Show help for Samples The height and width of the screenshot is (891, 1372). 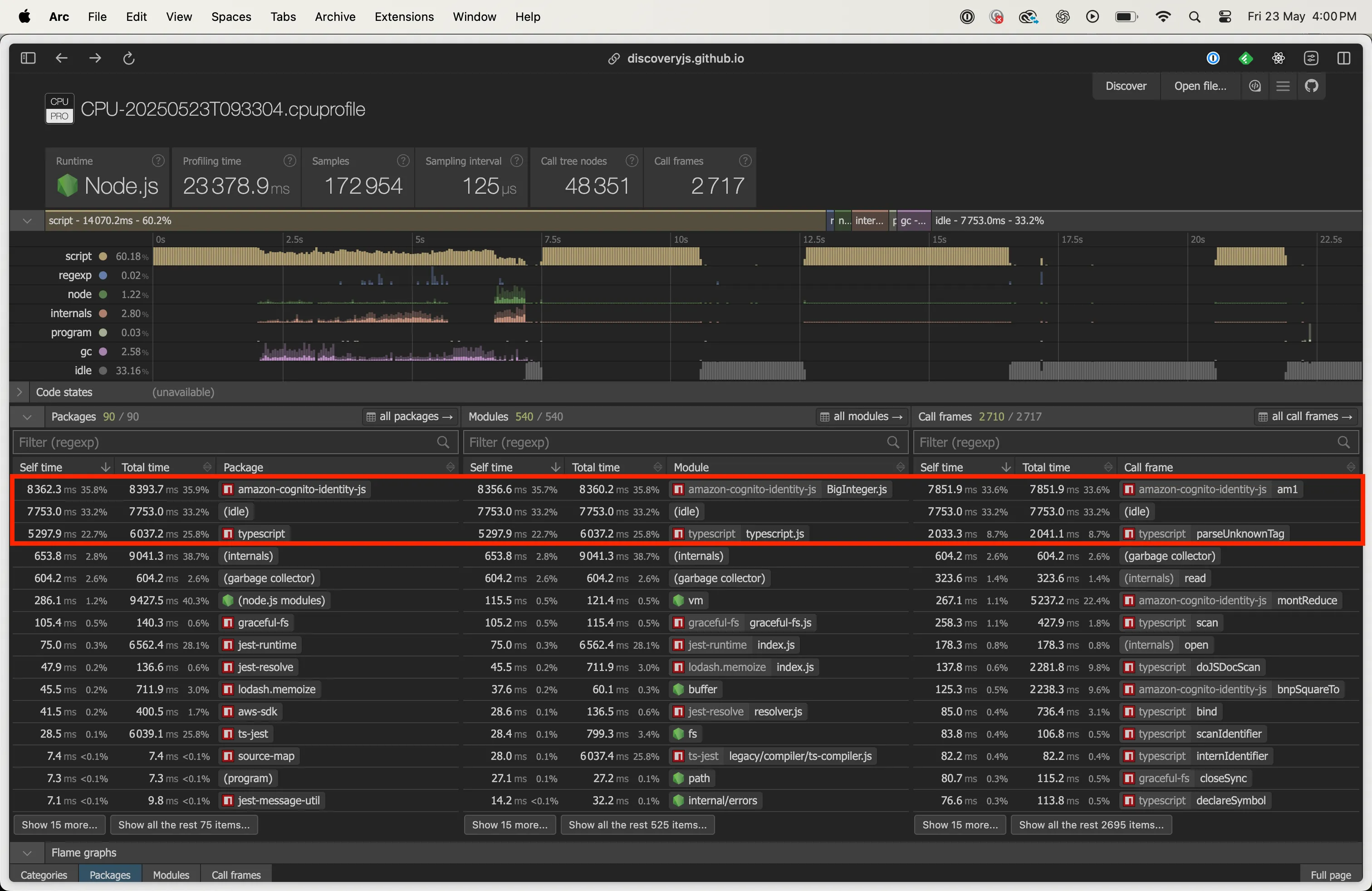coord(403,161)
